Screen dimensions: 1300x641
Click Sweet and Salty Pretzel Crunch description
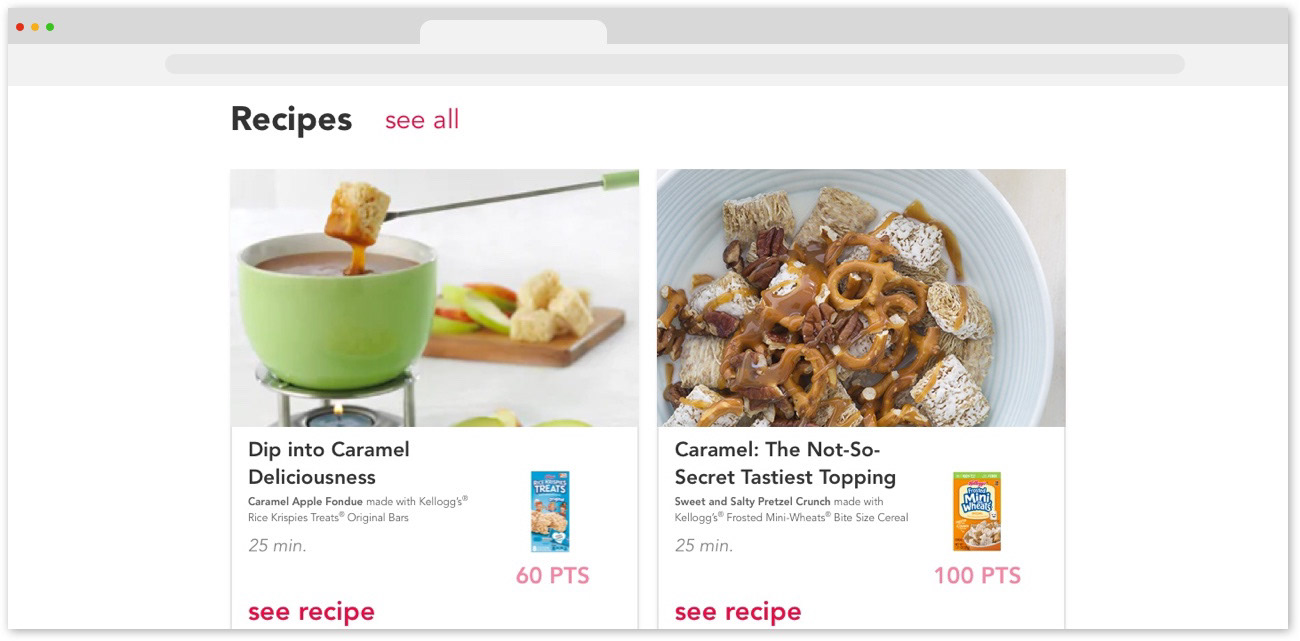[791, 509]
